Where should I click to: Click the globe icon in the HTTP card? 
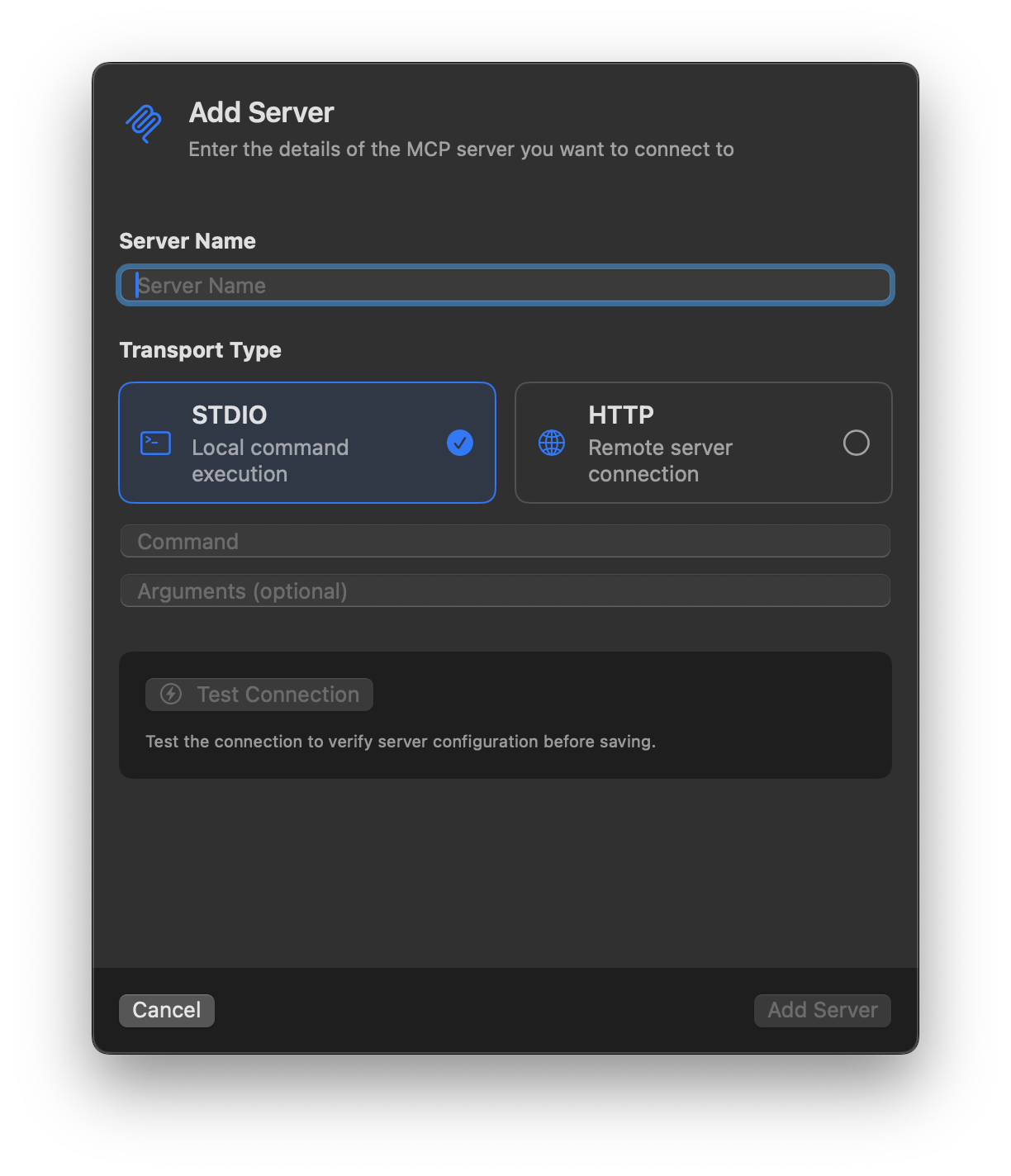click(552, 443)
